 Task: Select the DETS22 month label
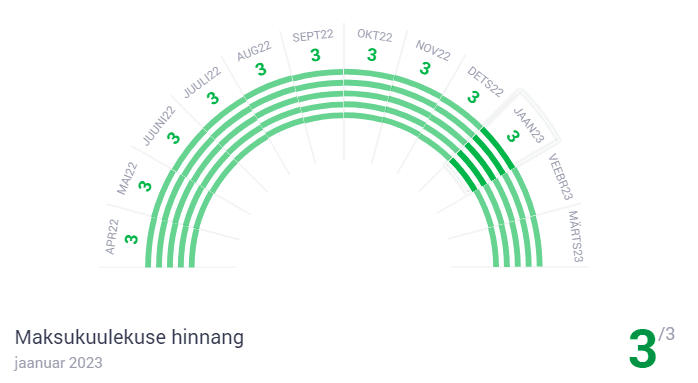485,81
